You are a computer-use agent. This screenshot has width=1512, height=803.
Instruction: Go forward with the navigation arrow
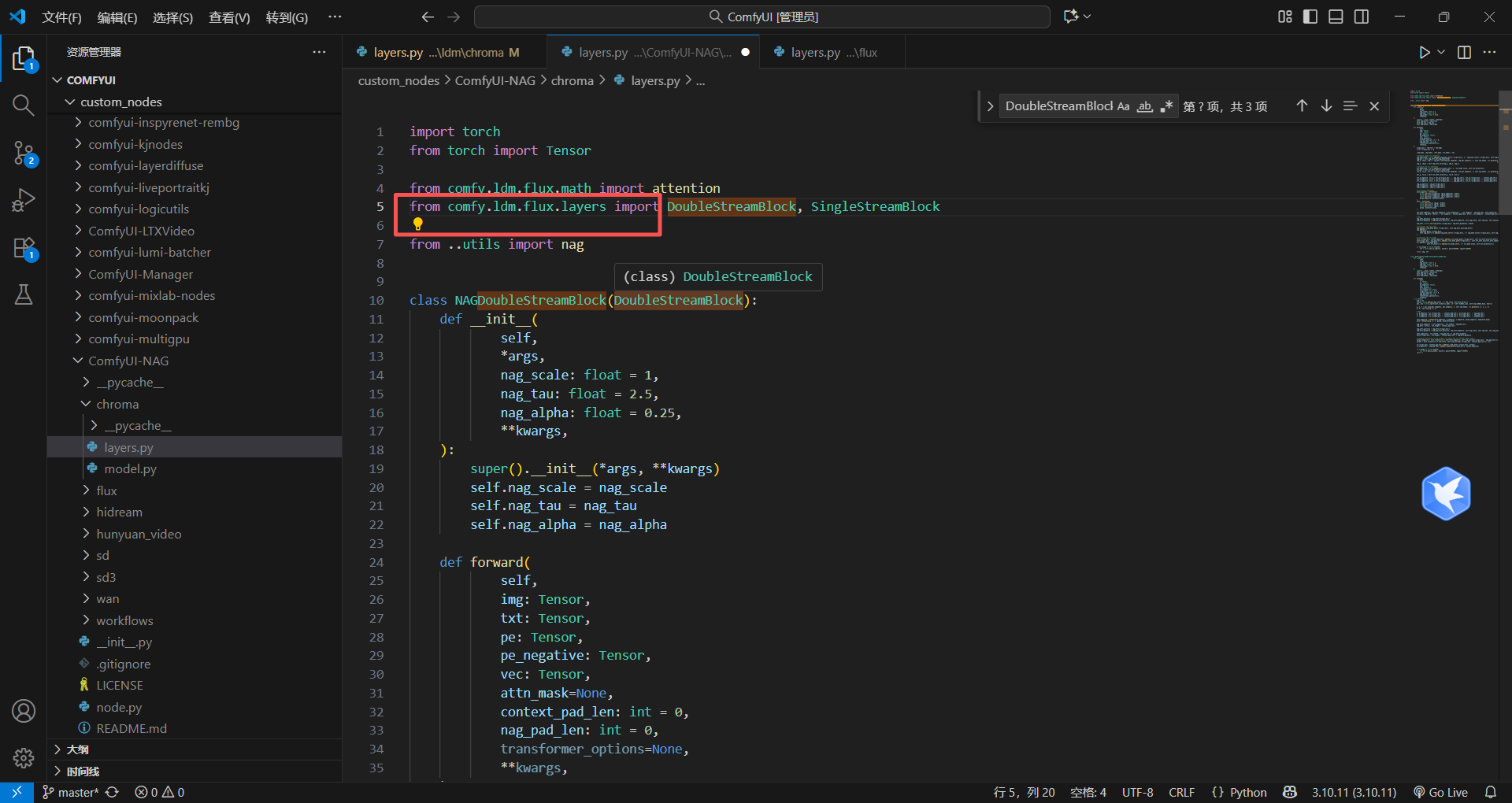(x=454, y=17)
